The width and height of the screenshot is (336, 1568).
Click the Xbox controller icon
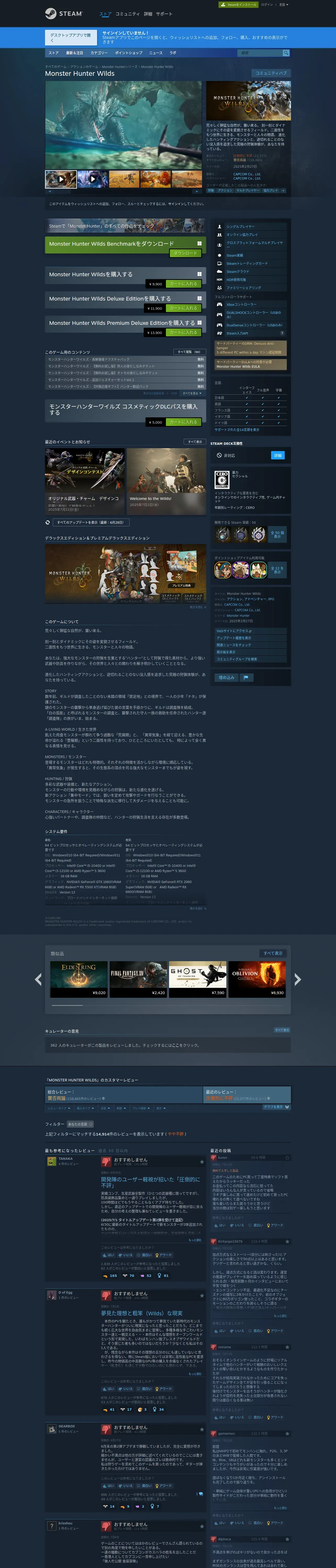tap(220, 304)
